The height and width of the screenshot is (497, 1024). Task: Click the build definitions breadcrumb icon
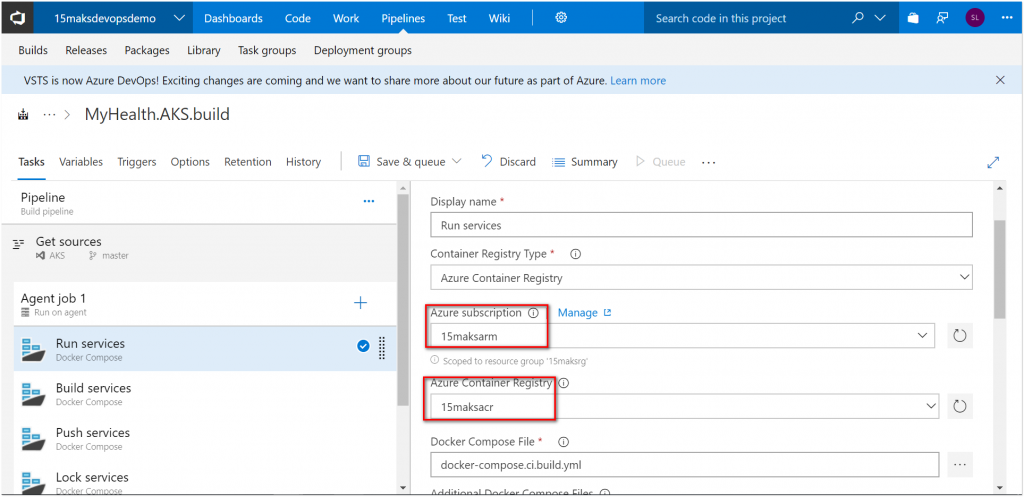[x=24, y=115]
